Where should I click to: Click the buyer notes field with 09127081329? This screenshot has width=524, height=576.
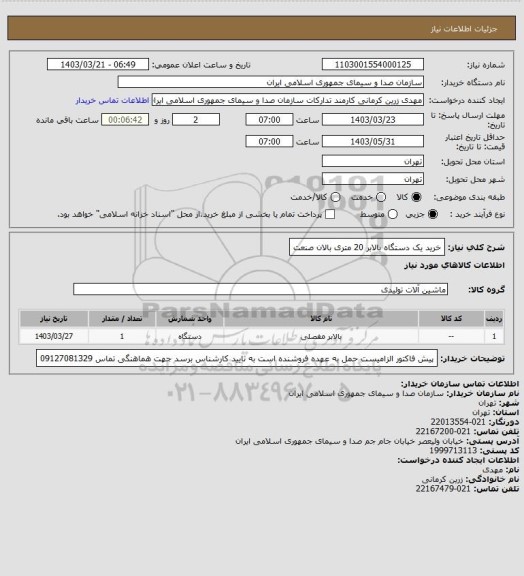pyautogui.click(x=237, y=358)
